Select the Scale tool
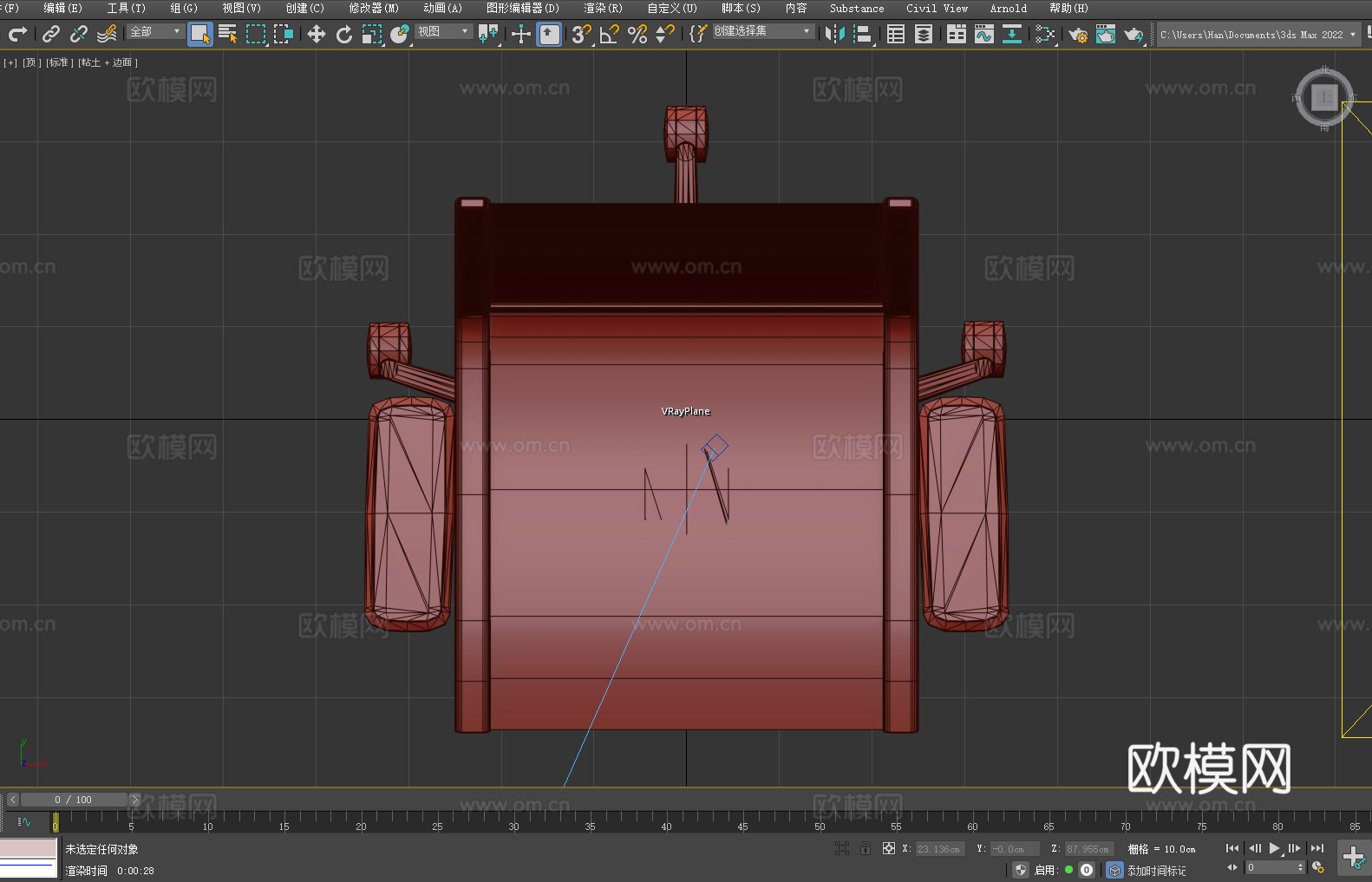Image resolution: width=1372 pixels, height=882 pixels. click(x=372, y=34)
